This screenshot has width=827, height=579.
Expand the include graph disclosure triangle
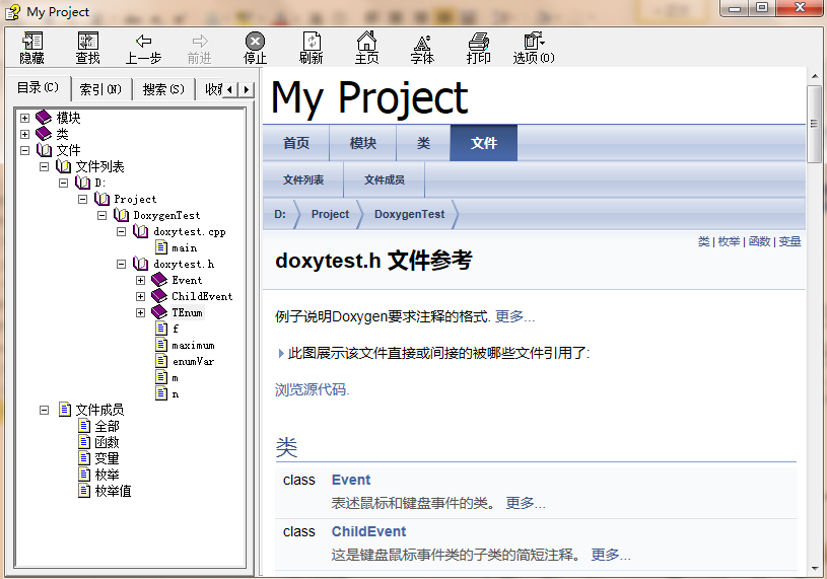tap(281, 353)
